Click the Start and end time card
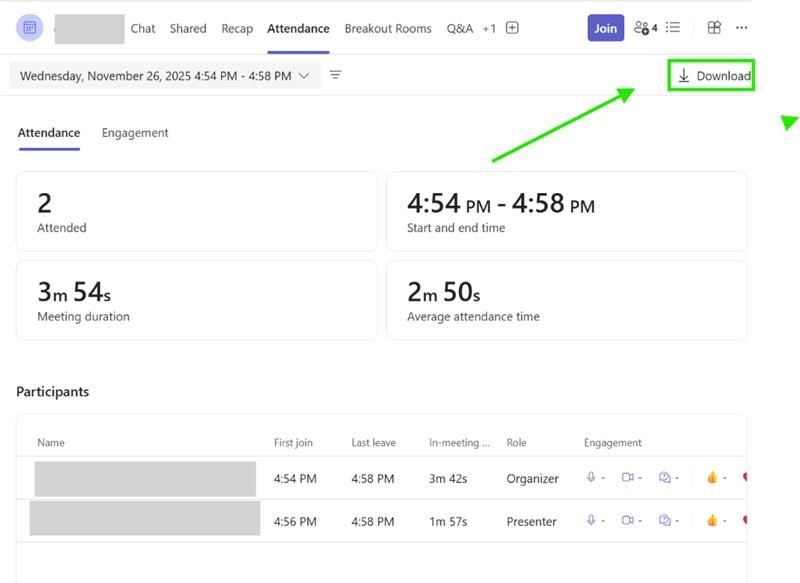 pos(567,211)
